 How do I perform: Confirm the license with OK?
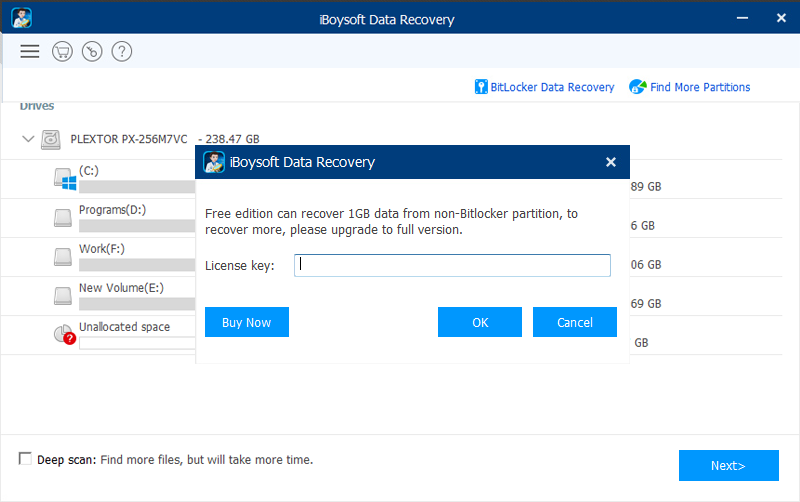[x=480, y=322]
